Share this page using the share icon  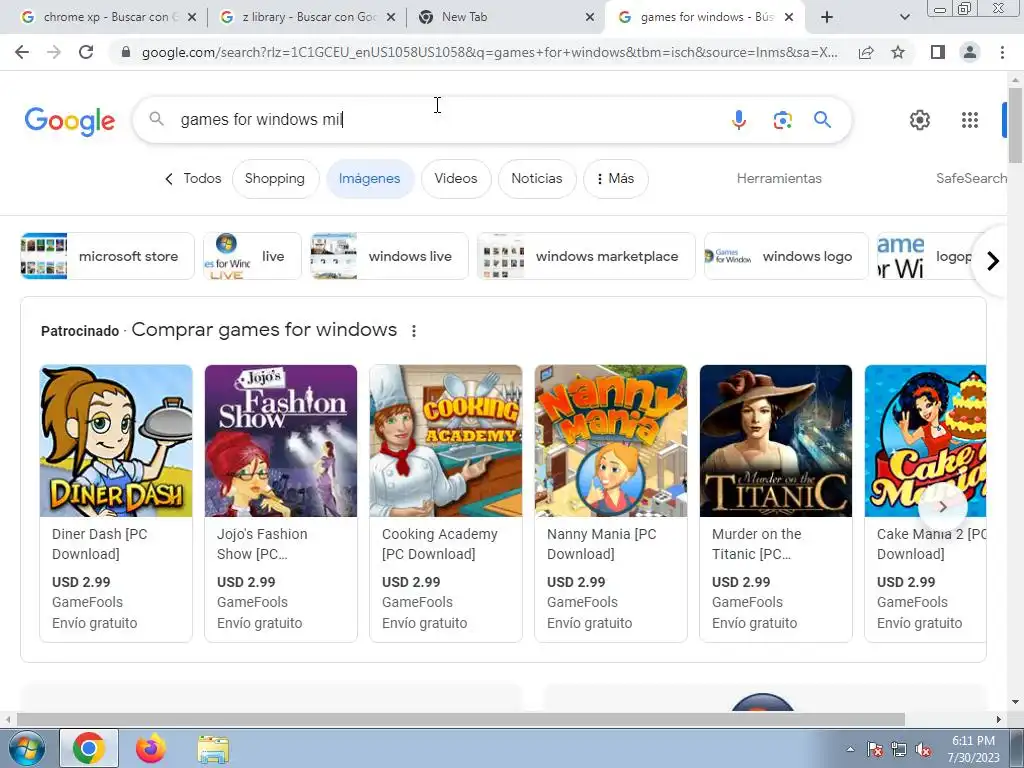[x=866, y=52]
